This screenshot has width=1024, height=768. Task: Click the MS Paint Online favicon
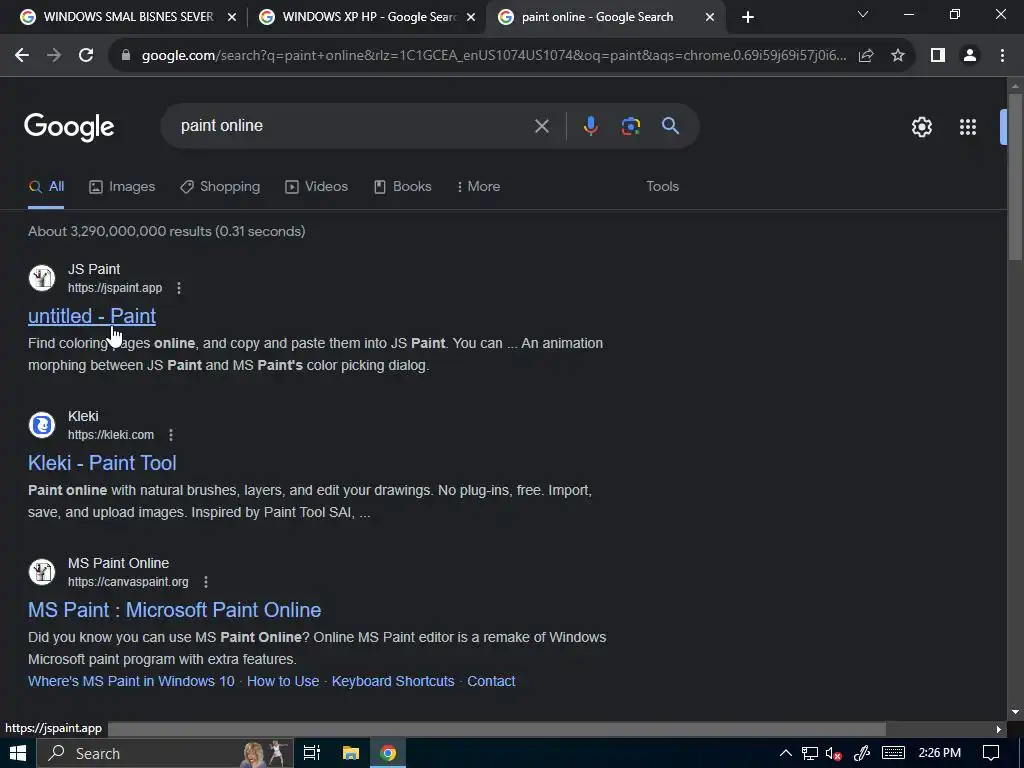(42, 572)
